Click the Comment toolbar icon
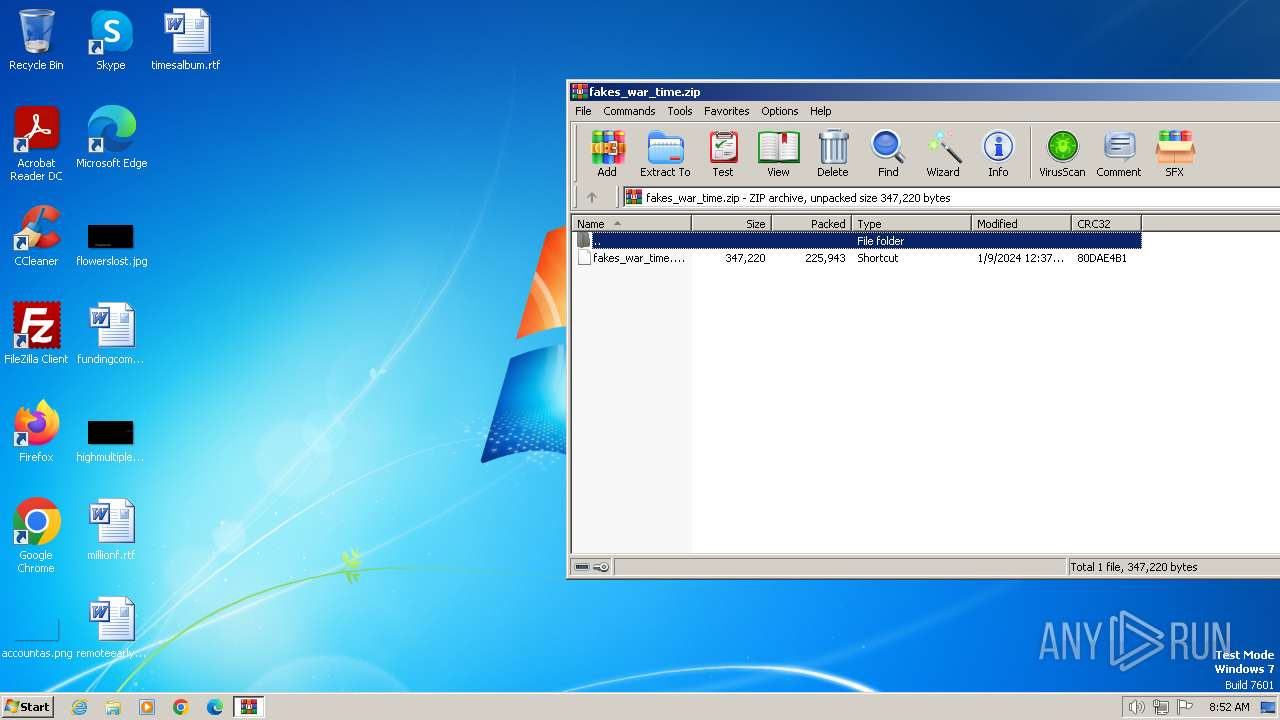This screenshot has height=720, width=1280. 1119,154
